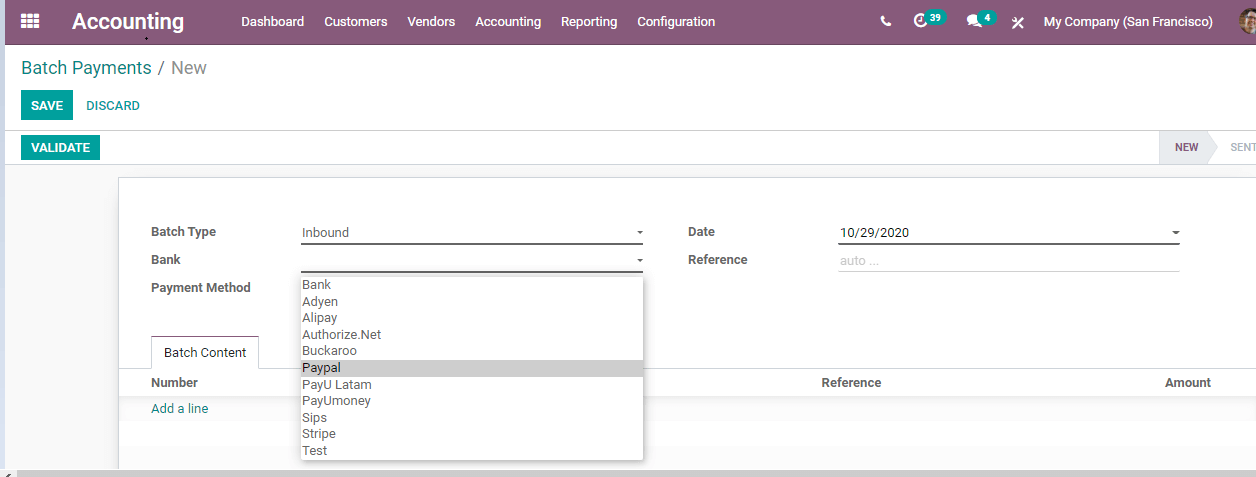This screenshot has height=477, width=1256.
Task: Open the Customers menu
Action: [355, 21]
